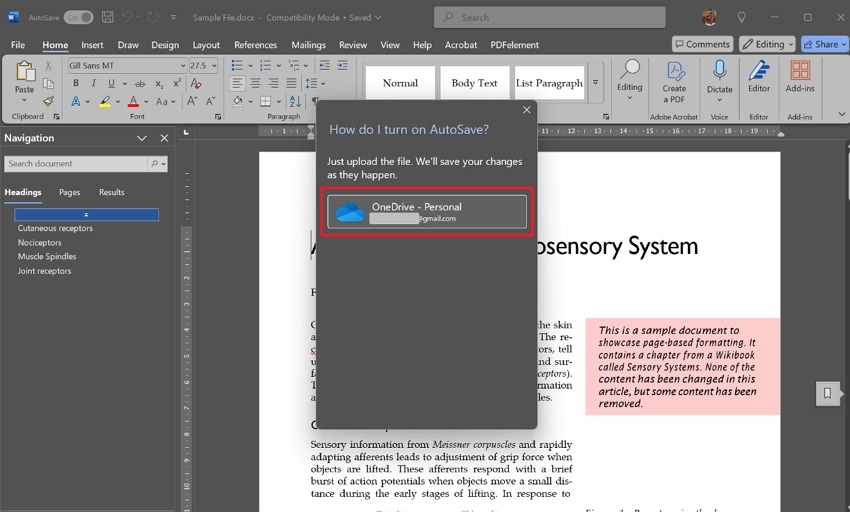The width and height of the screenshot is (850, 512).
Task: Decrease font size with shrink icon
Action: [x=210, y=101]
